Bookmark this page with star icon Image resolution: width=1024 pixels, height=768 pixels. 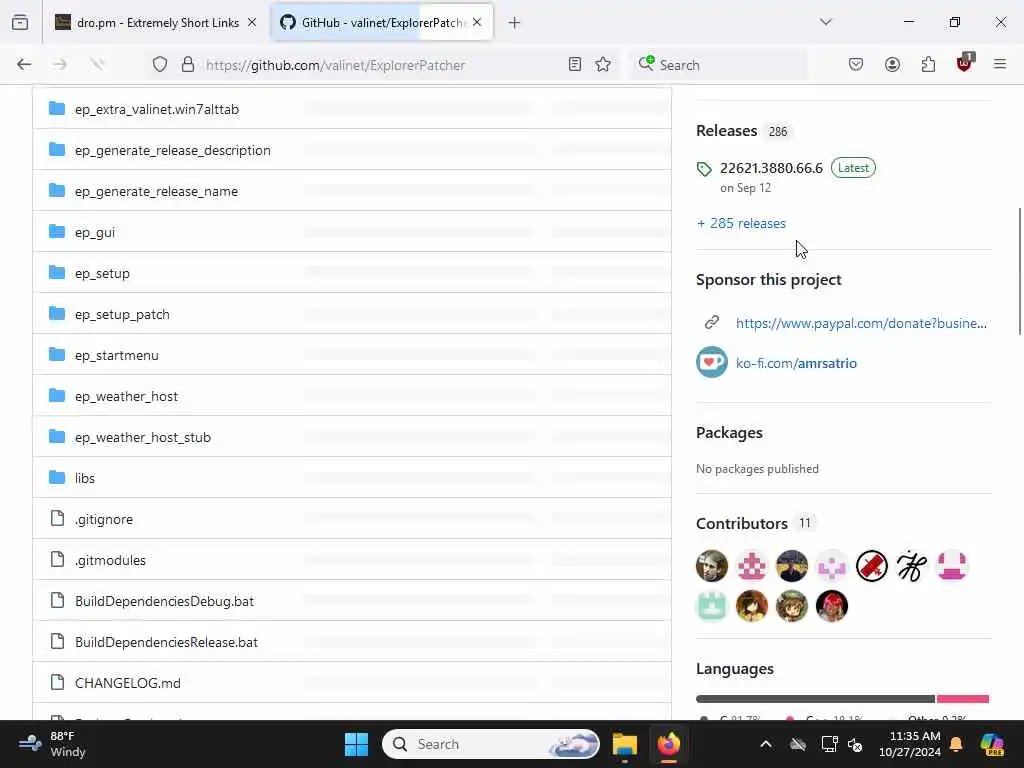pos(603,65)
